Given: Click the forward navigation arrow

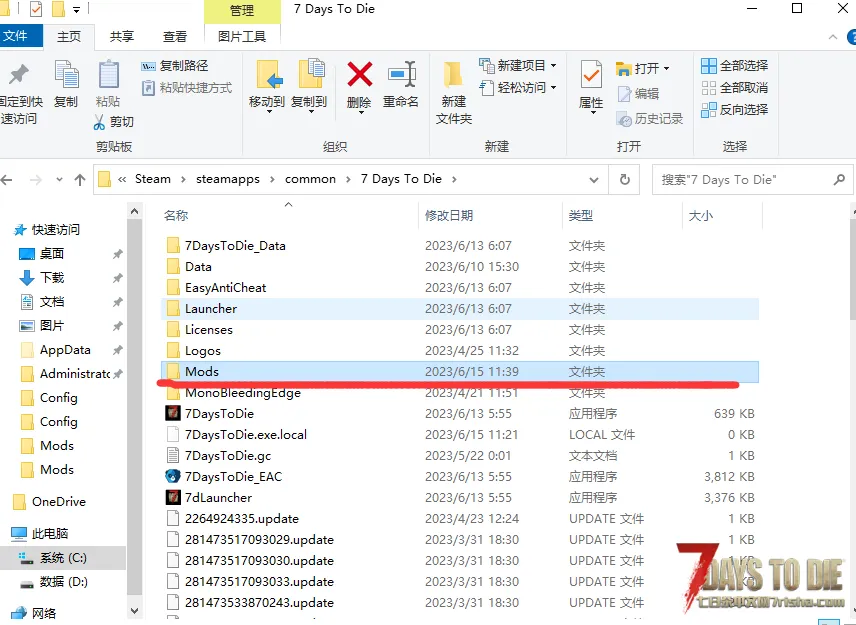Looking at the screenshot, I should [x=35, y=180].
